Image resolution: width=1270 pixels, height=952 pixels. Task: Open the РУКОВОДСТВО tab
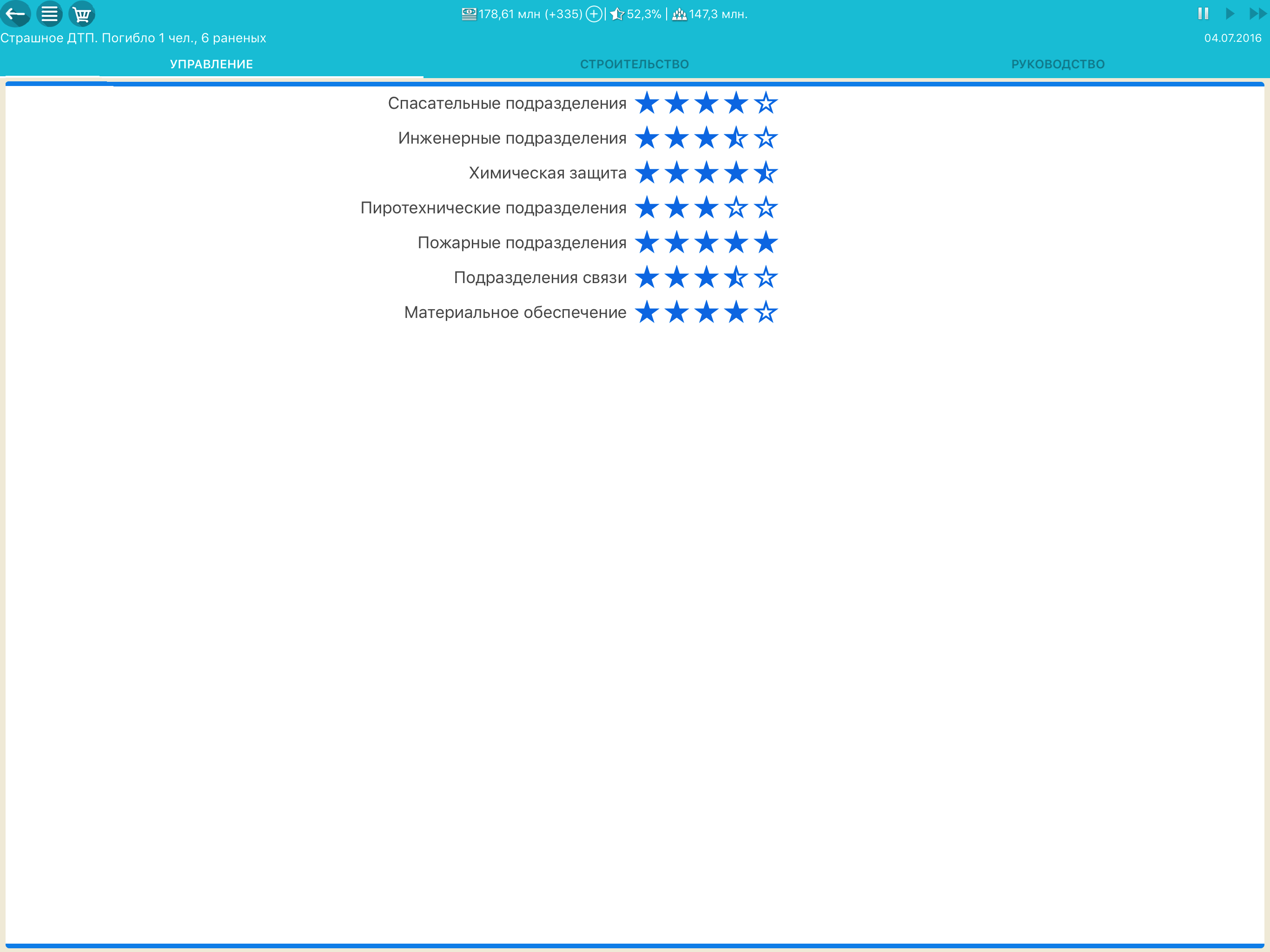click(1058, 64)
